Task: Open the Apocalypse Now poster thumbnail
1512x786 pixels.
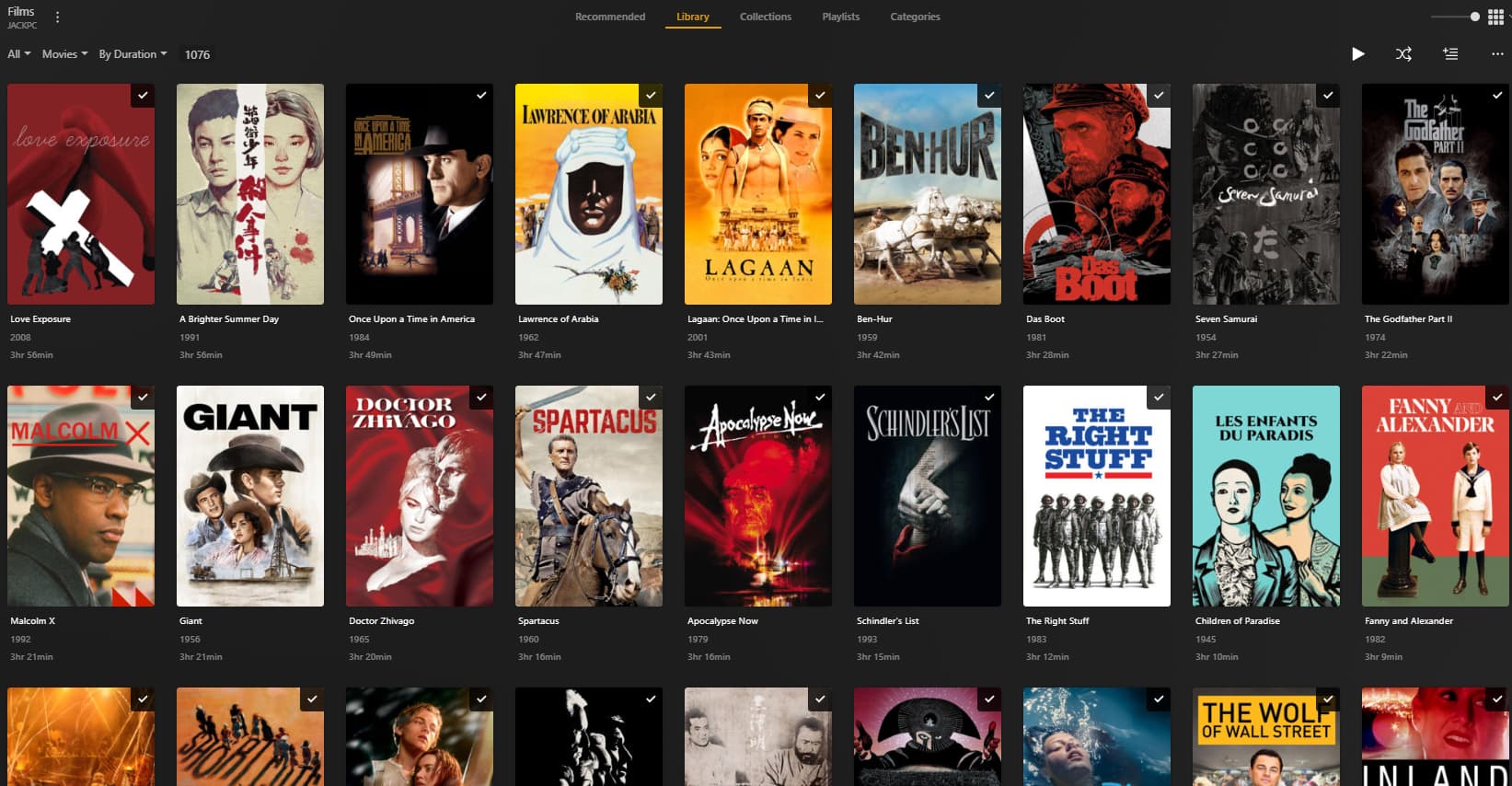Action: (757, 496)
